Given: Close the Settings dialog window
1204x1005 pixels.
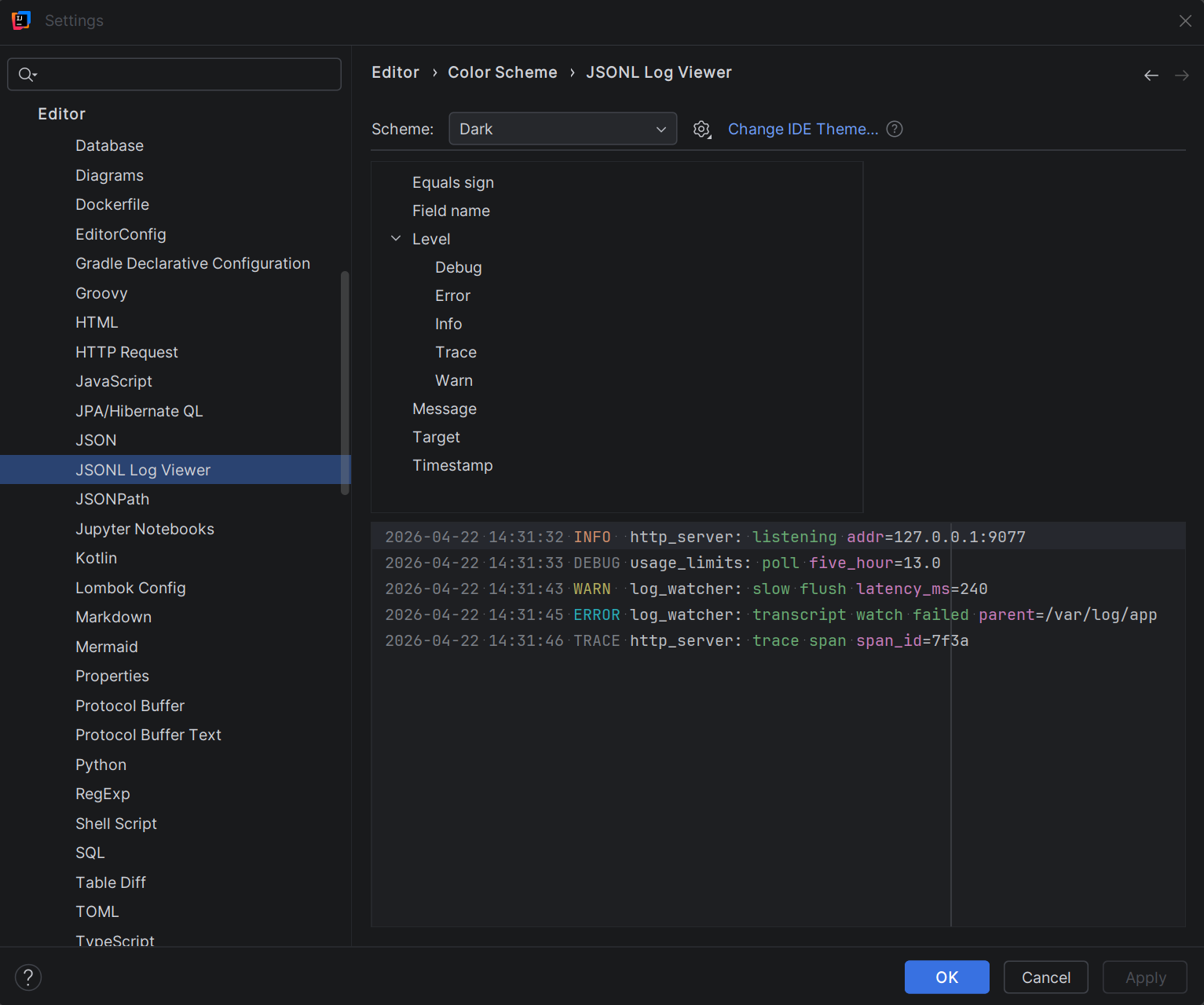Looking at the screenshot, I should pyautogui.click(x=1185, y=21).
